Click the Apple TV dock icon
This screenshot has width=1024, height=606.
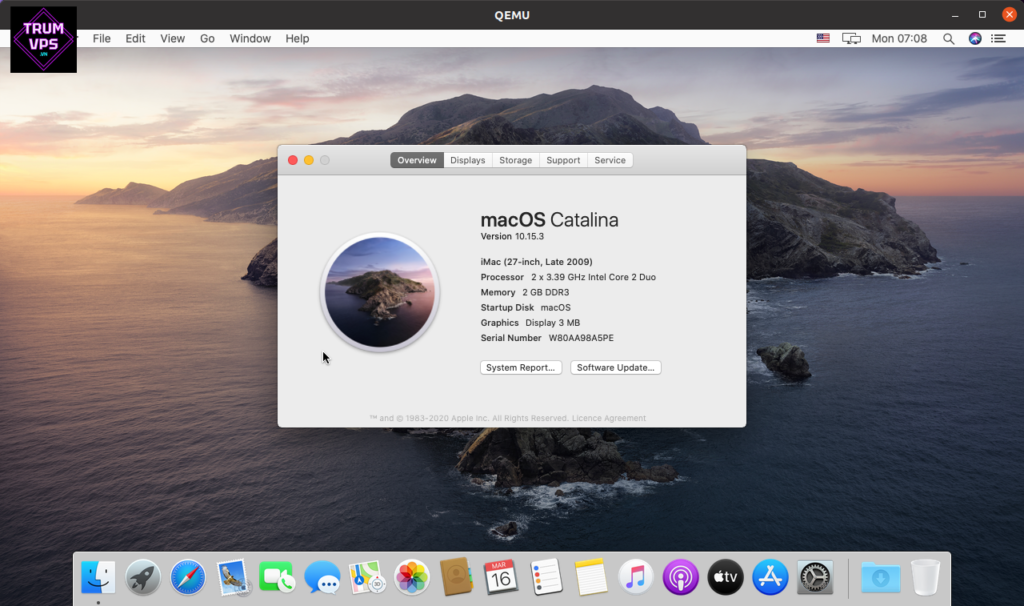(x=725, y=577)
